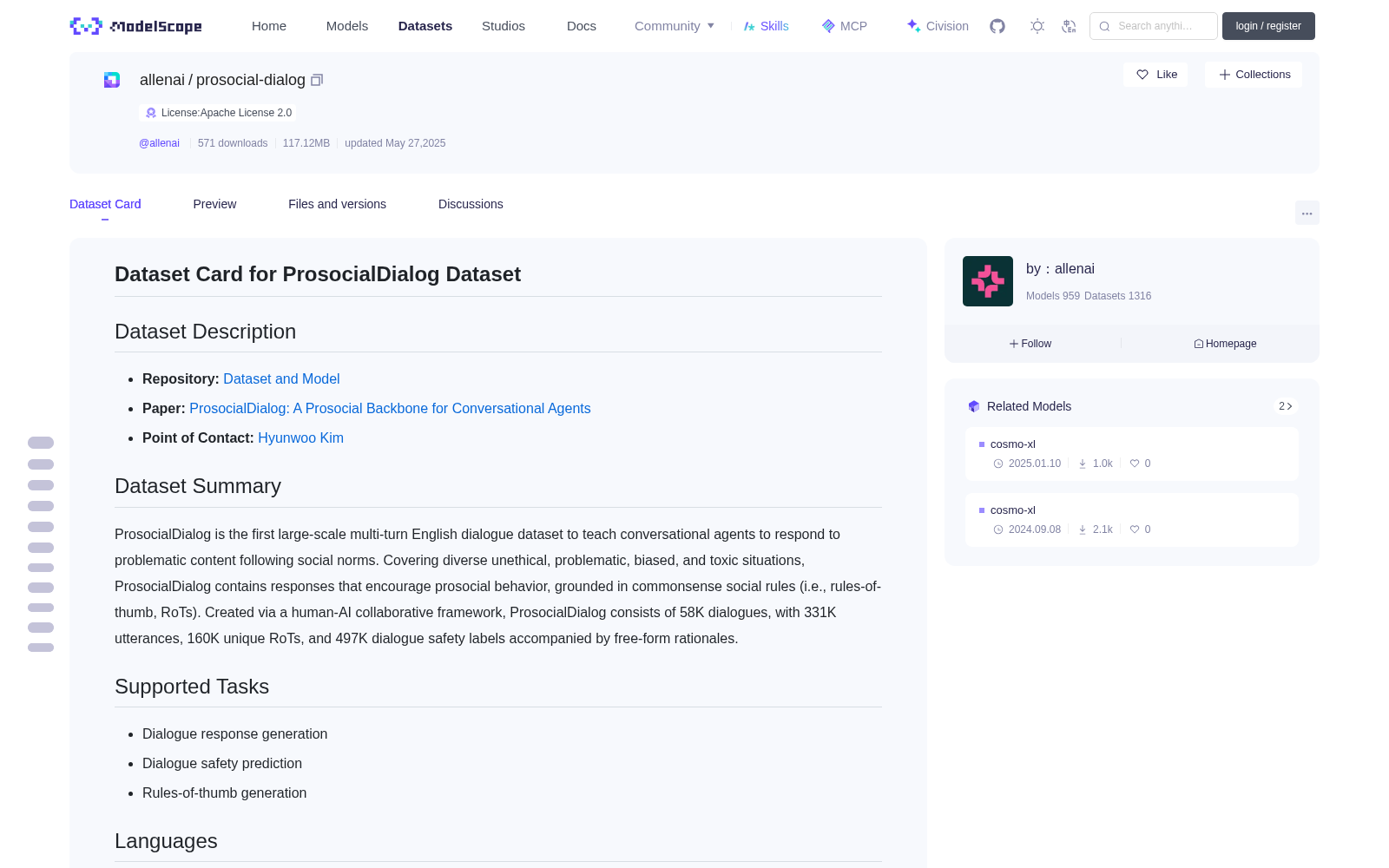
Task: Click the Supported Tasks heading
Action: [192, 687]
